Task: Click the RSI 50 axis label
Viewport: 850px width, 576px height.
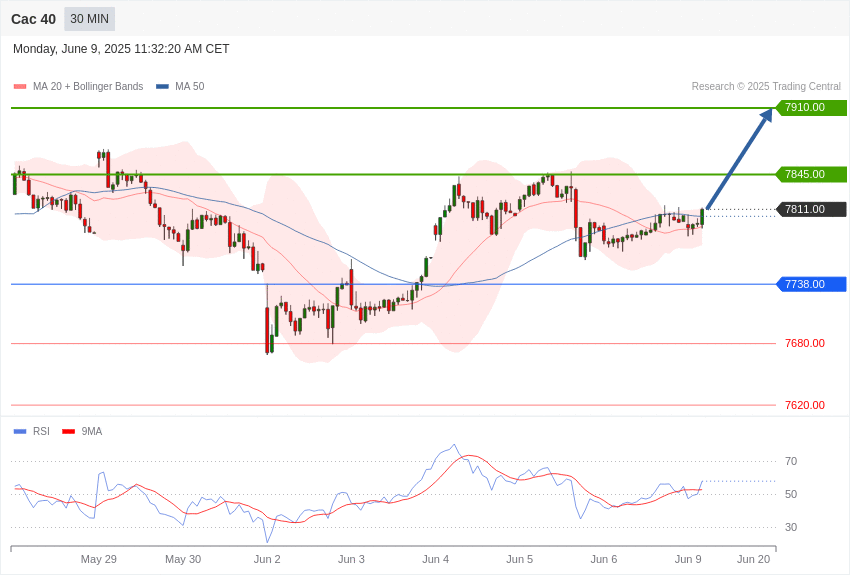Action: click(x=791, y=494)
